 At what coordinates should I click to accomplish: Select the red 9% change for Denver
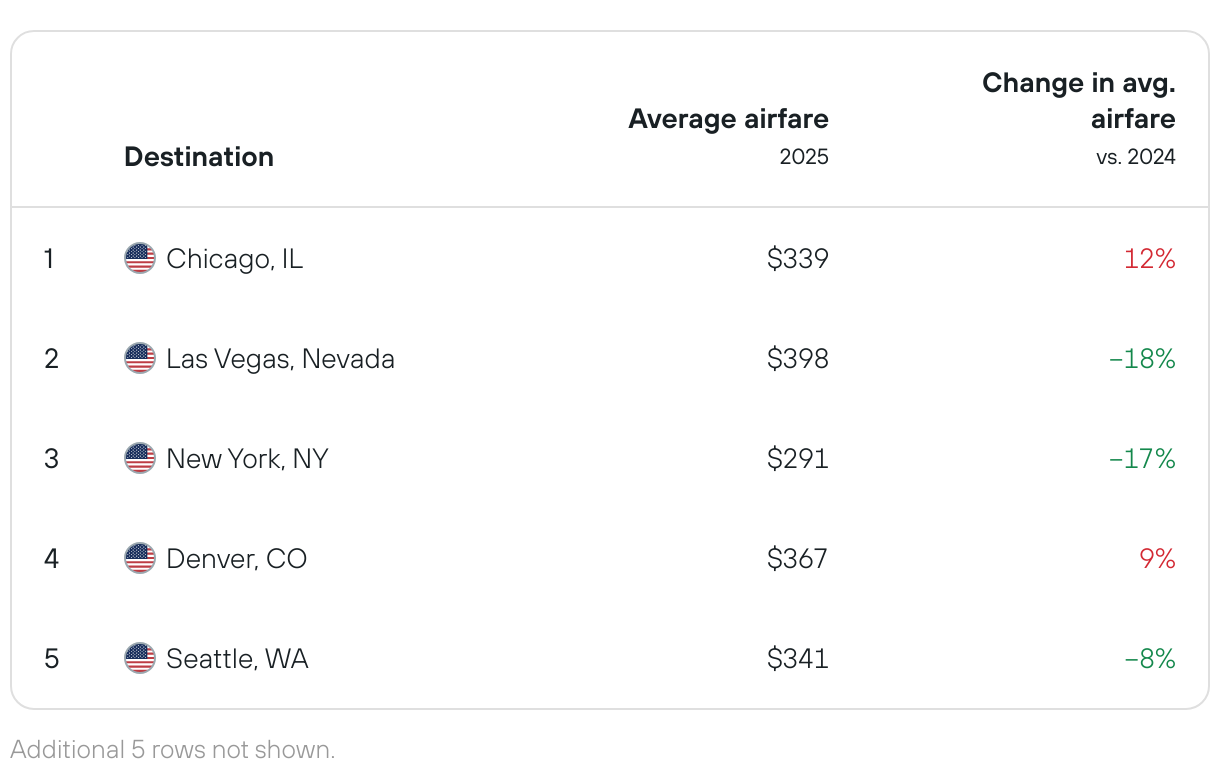coord(1158,558)
